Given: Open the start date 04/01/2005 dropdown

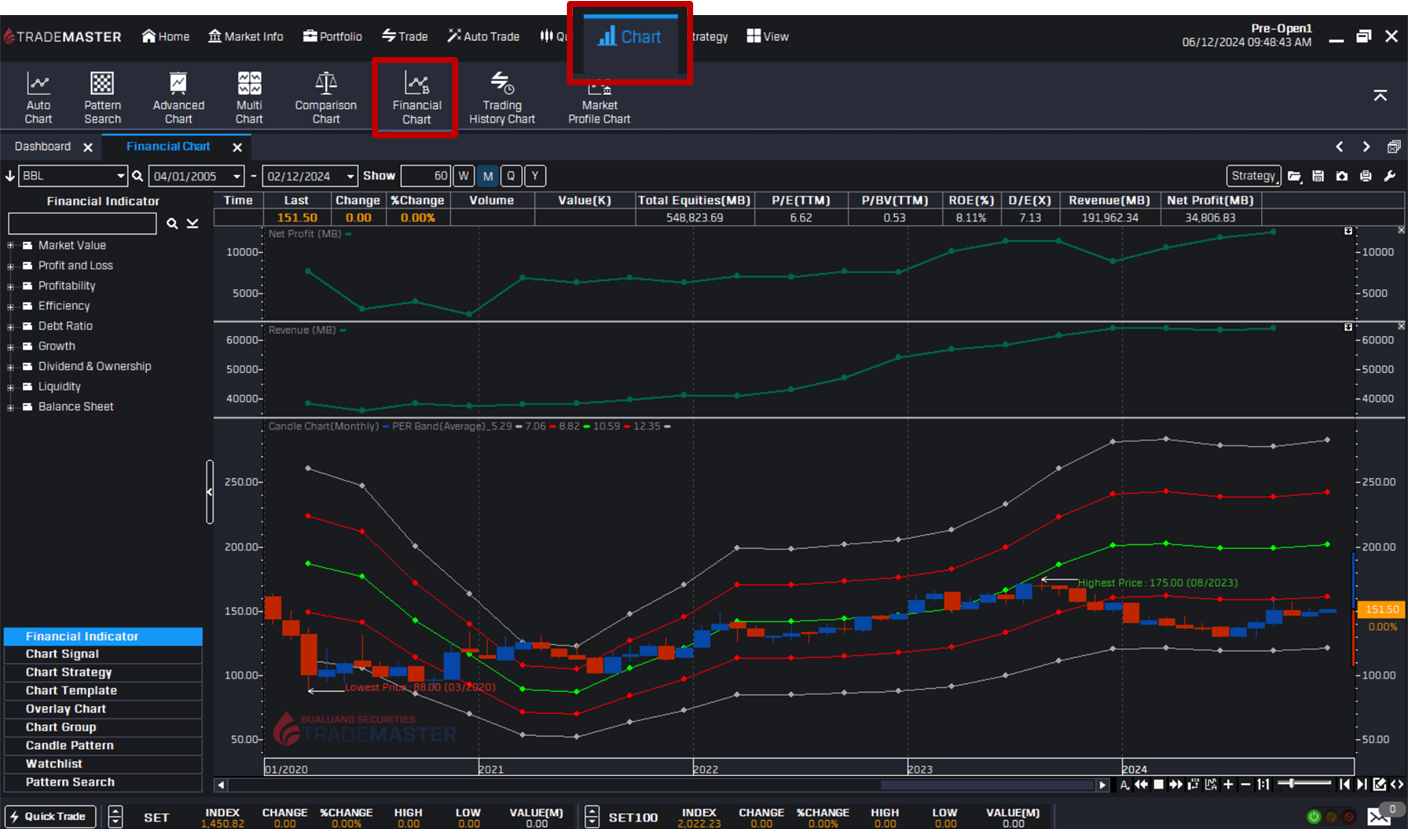Looking at the screenshot, I should pyautogui.click(x=237, y=176).
